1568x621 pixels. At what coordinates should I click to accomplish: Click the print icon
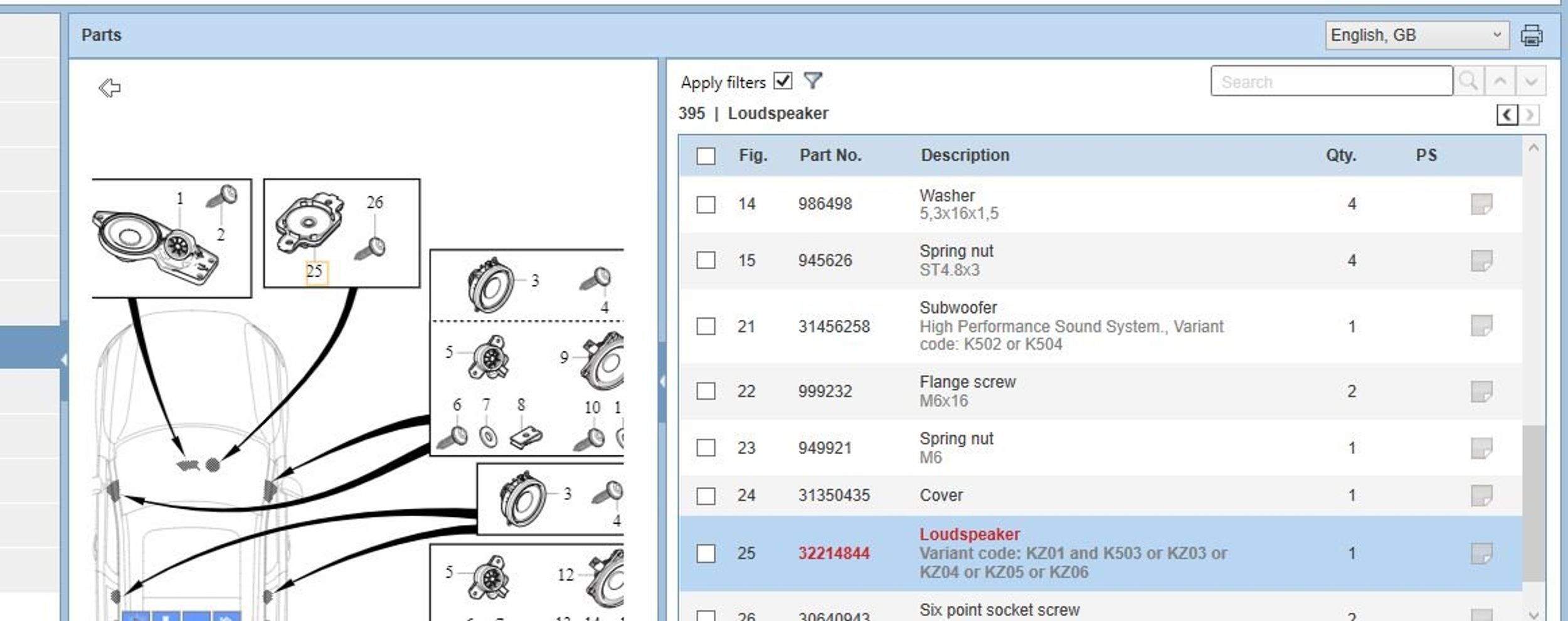[x=1531, y=35]
